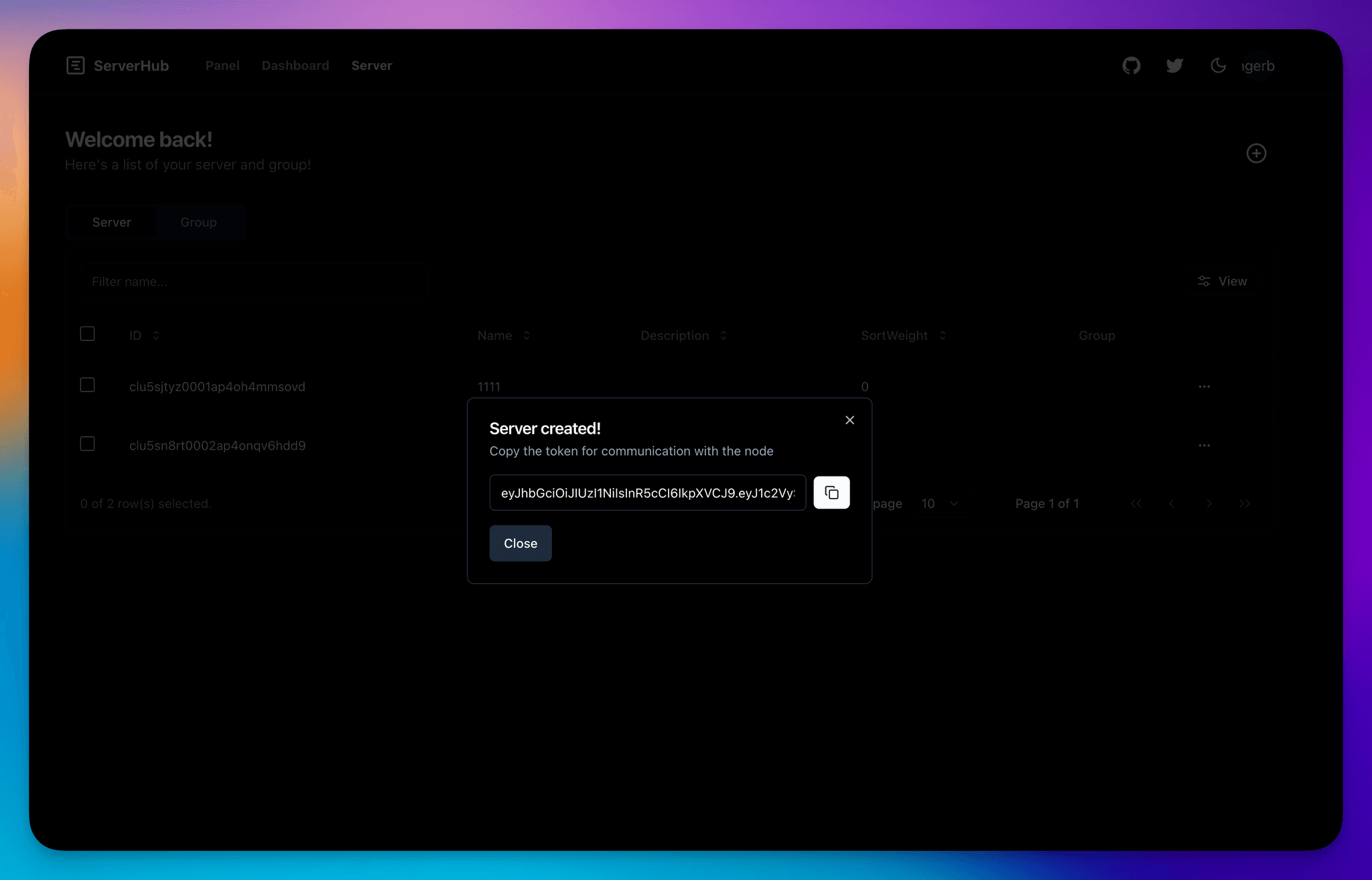Viewport: 1372px width, 880px height.
Task: Toggle checkbox for clu5sjtyz0001ap4oh4mmsovd row
Action: coord(87,386)
